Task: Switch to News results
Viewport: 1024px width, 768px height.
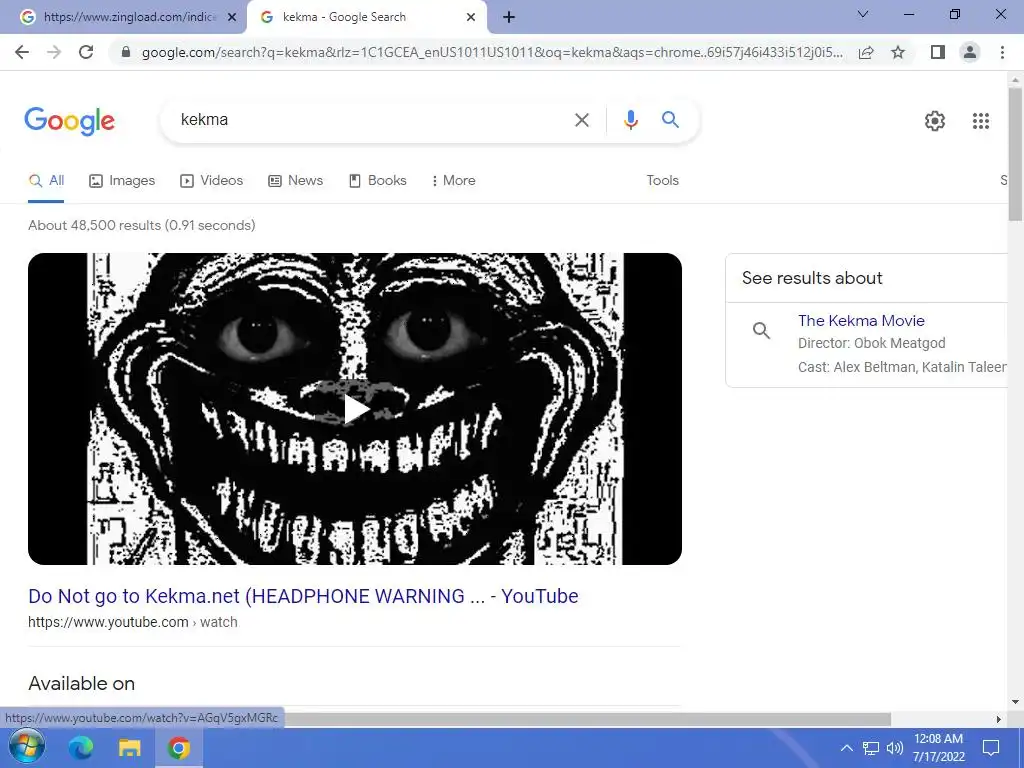Action: [295, 181]
